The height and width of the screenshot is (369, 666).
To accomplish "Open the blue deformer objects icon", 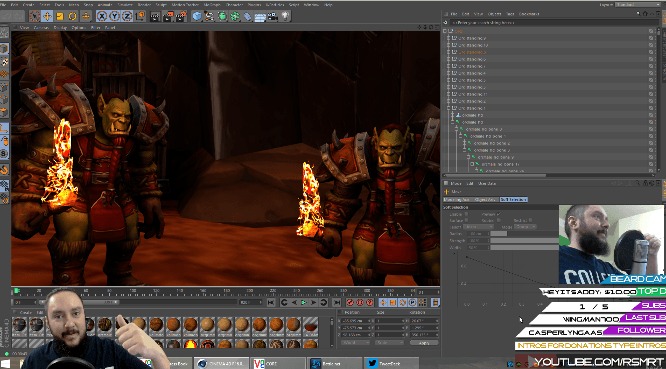I will 247,17.
